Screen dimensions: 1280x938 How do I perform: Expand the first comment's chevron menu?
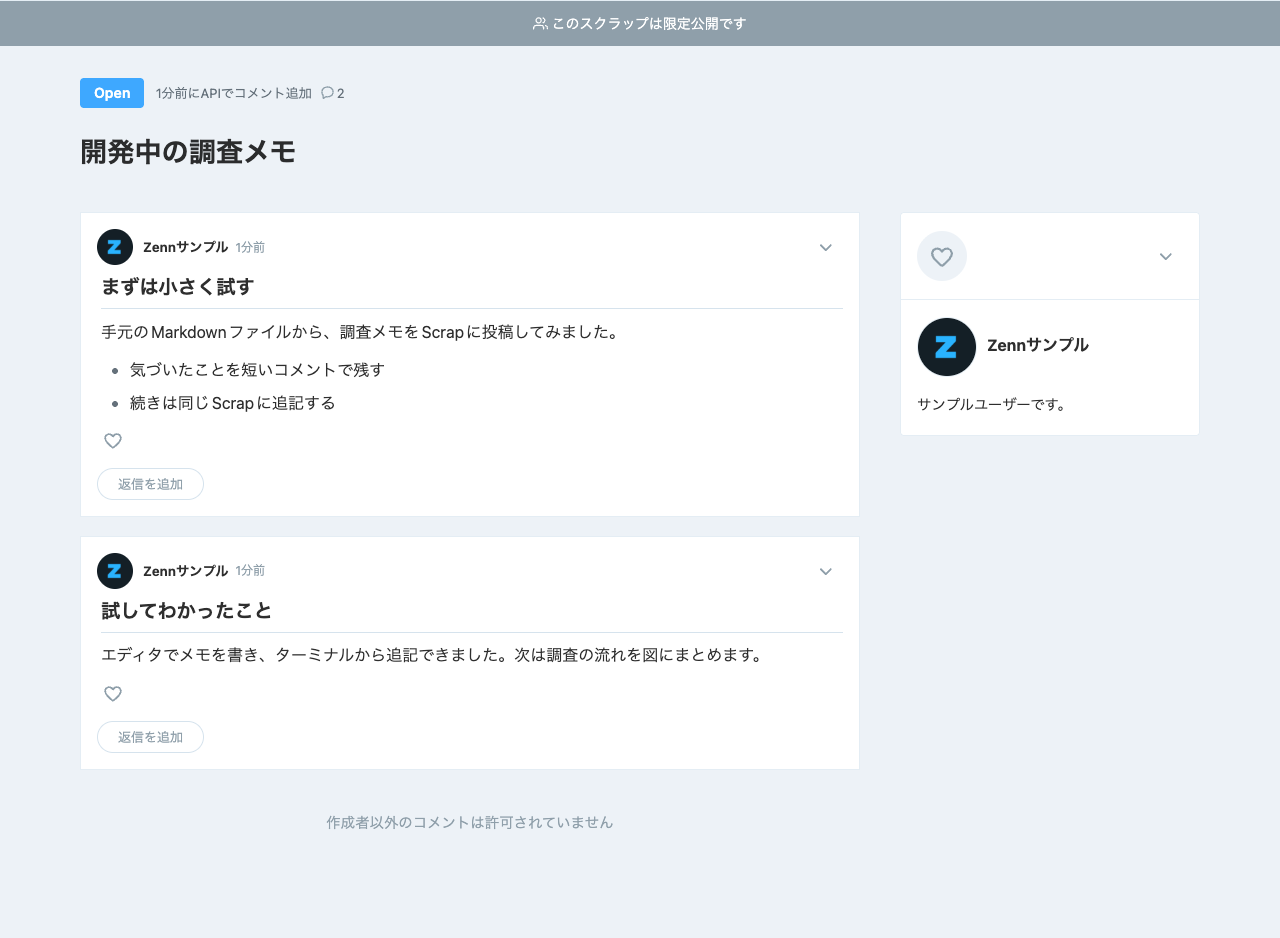(x=826, y=248)
